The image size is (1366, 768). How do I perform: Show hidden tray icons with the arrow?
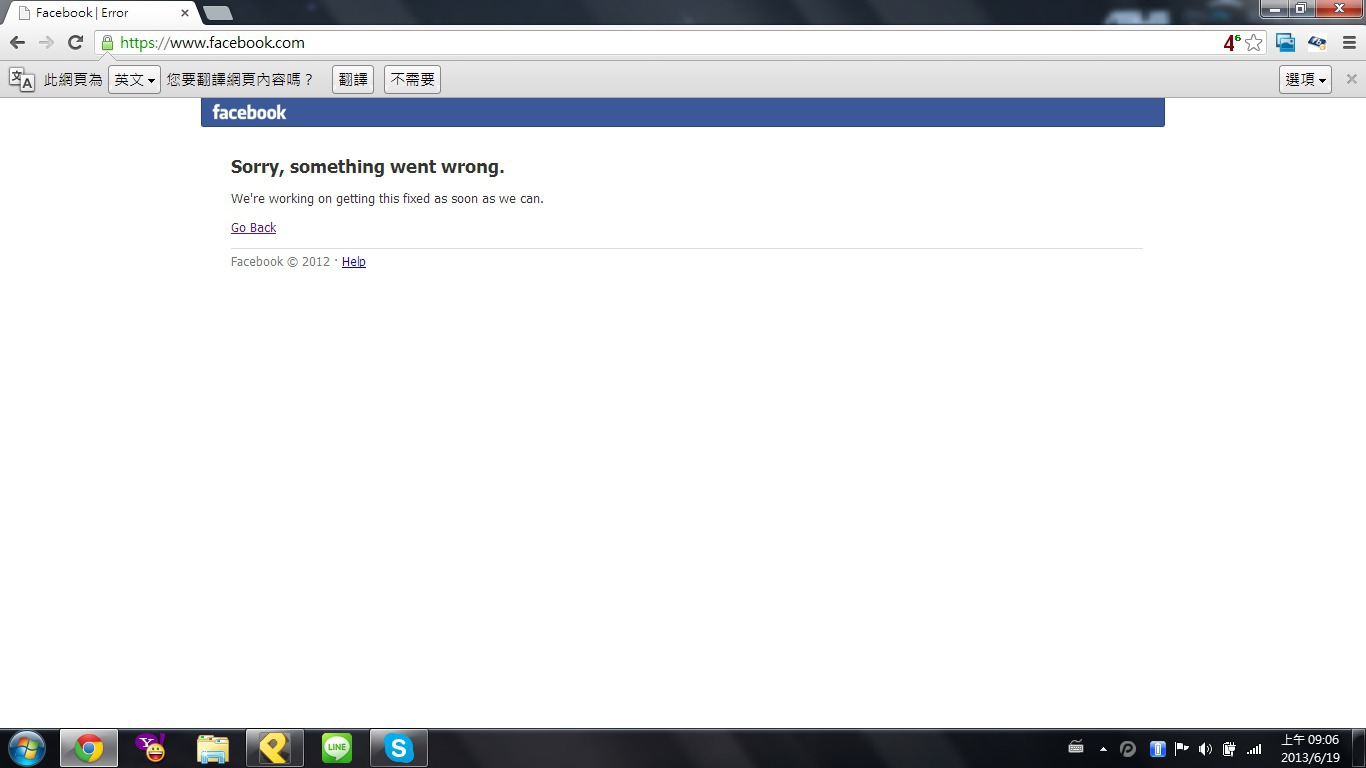coord(1103,749)
